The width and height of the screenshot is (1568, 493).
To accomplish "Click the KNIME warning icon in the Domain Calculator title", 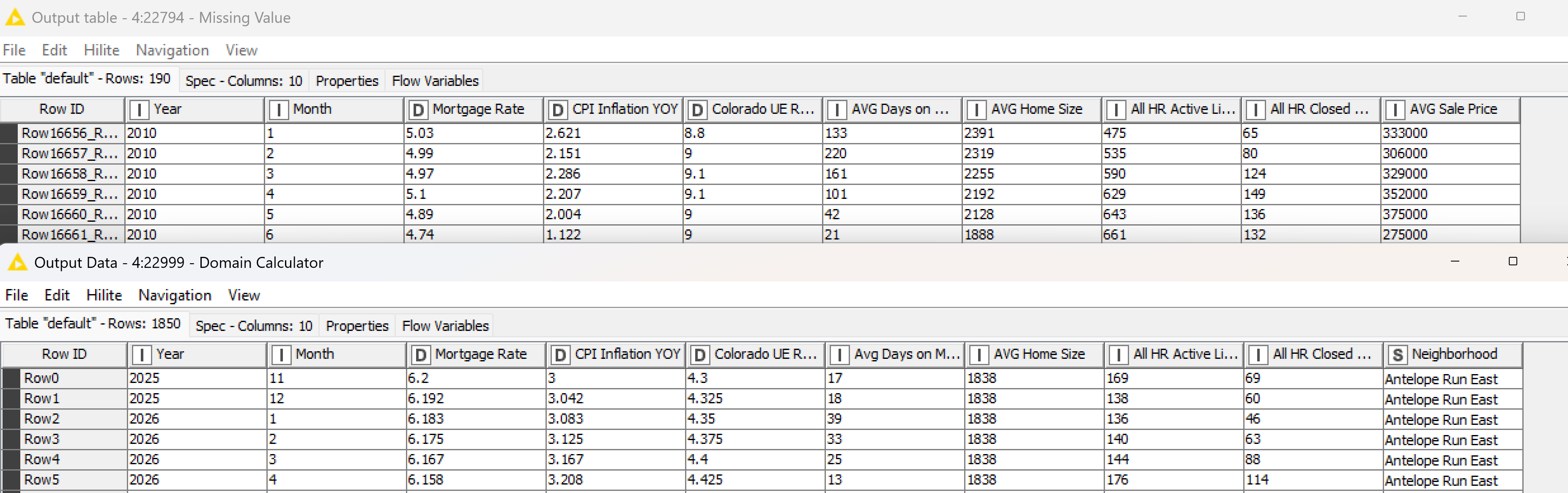I will [17, 263].
